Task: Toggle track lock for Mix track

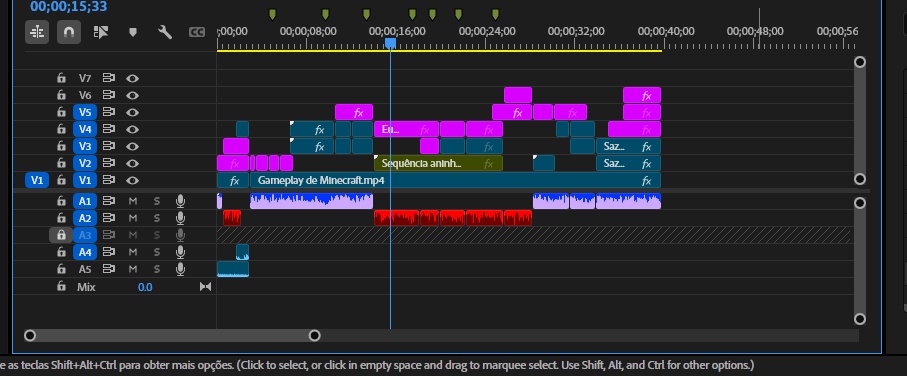Action: [x=61, y=286]
